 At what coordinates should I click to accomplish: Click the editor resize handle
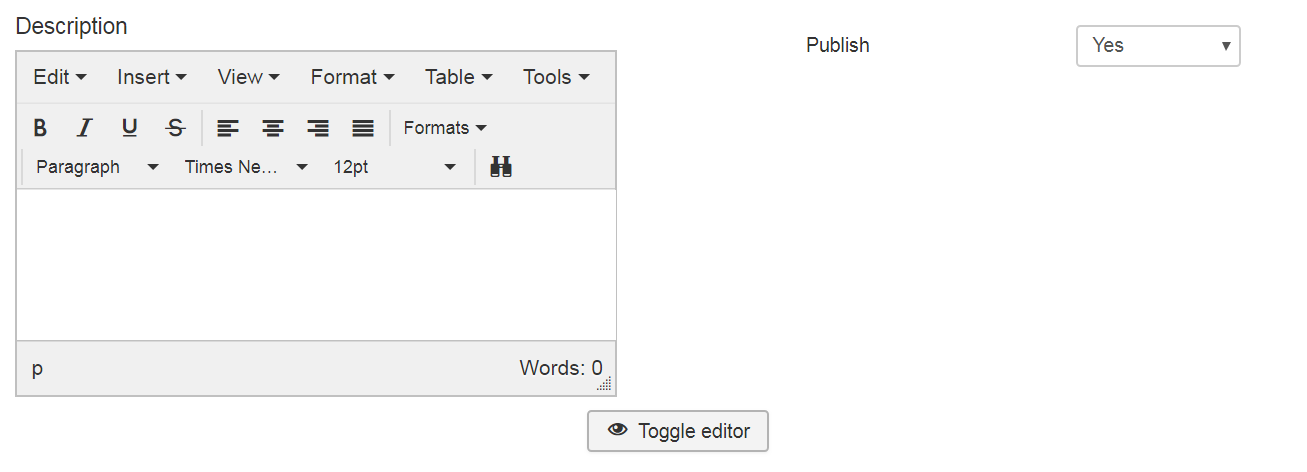pyautogui.click(x=604, y=384)
